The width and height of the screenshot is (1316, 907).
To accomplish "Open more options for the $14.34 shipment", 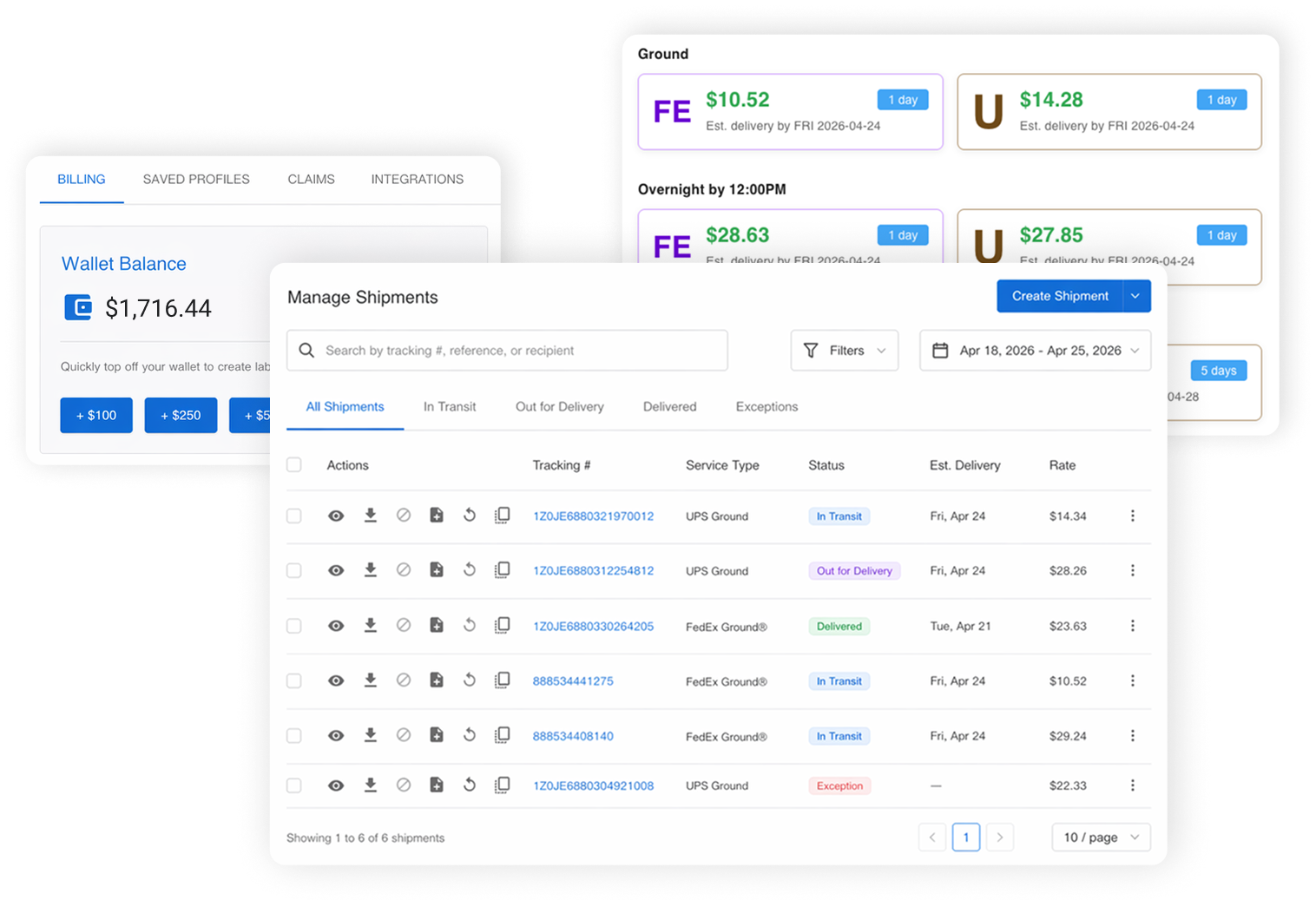I will point(1133,516).
